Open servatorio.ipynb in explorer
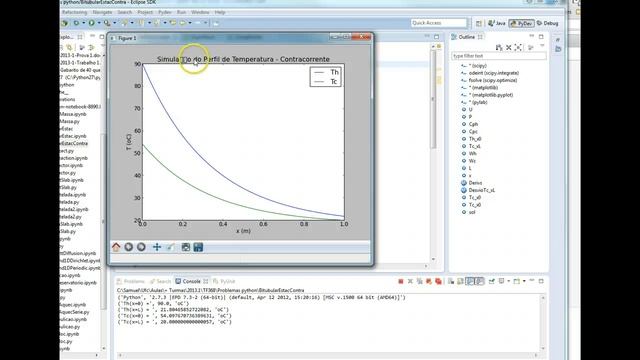The height and width of the screenshot is (360, 640). click(x=78, y=283)
